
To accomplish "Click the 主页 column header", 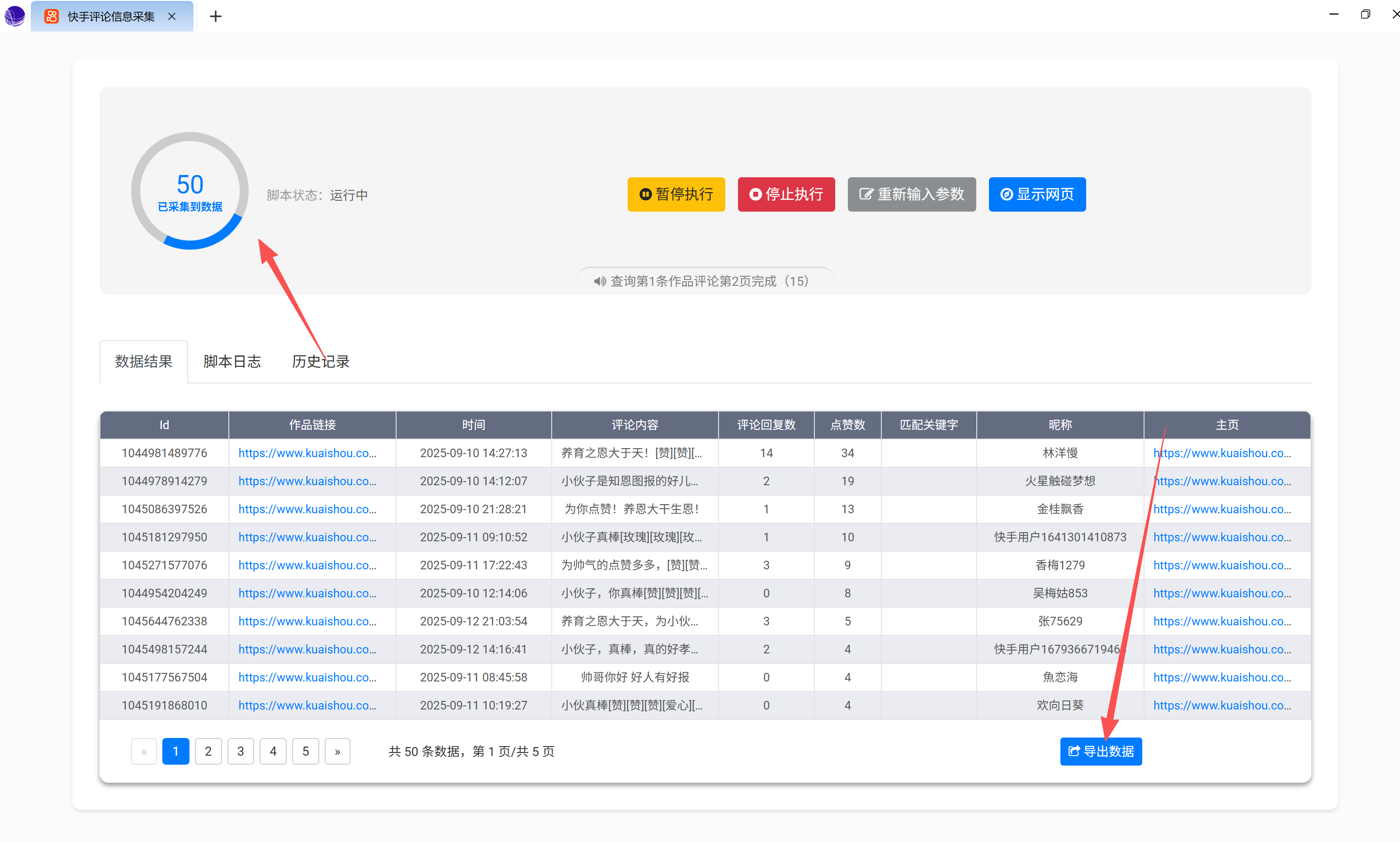I will (1227, 425).
